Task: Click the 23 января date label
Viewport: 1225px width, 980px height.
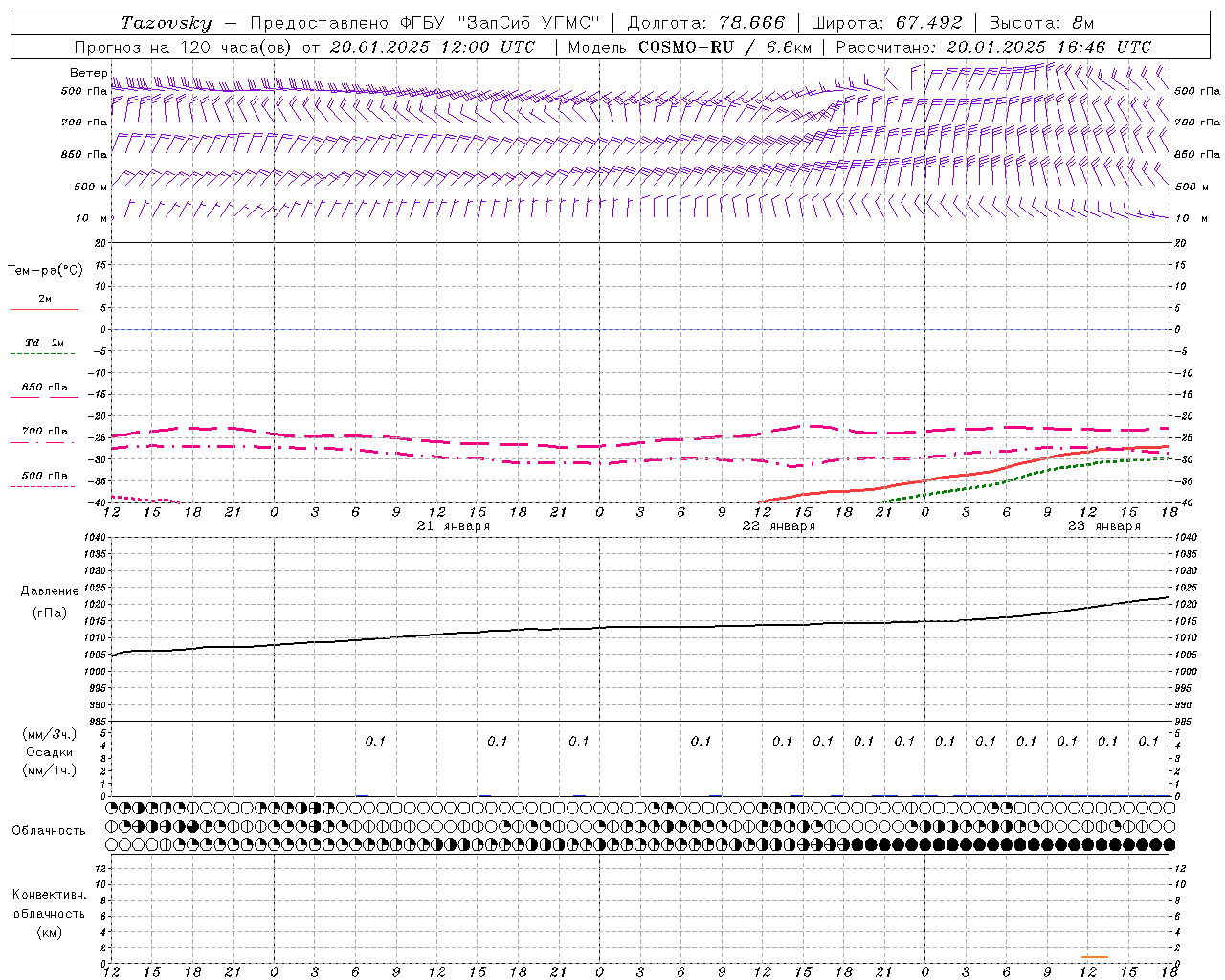Action: 1104,526
